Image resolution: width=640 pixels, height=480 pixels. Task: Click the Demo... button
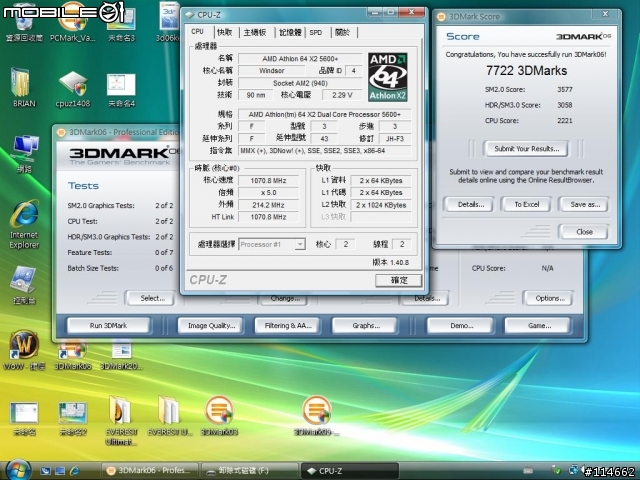pos(460,325)
